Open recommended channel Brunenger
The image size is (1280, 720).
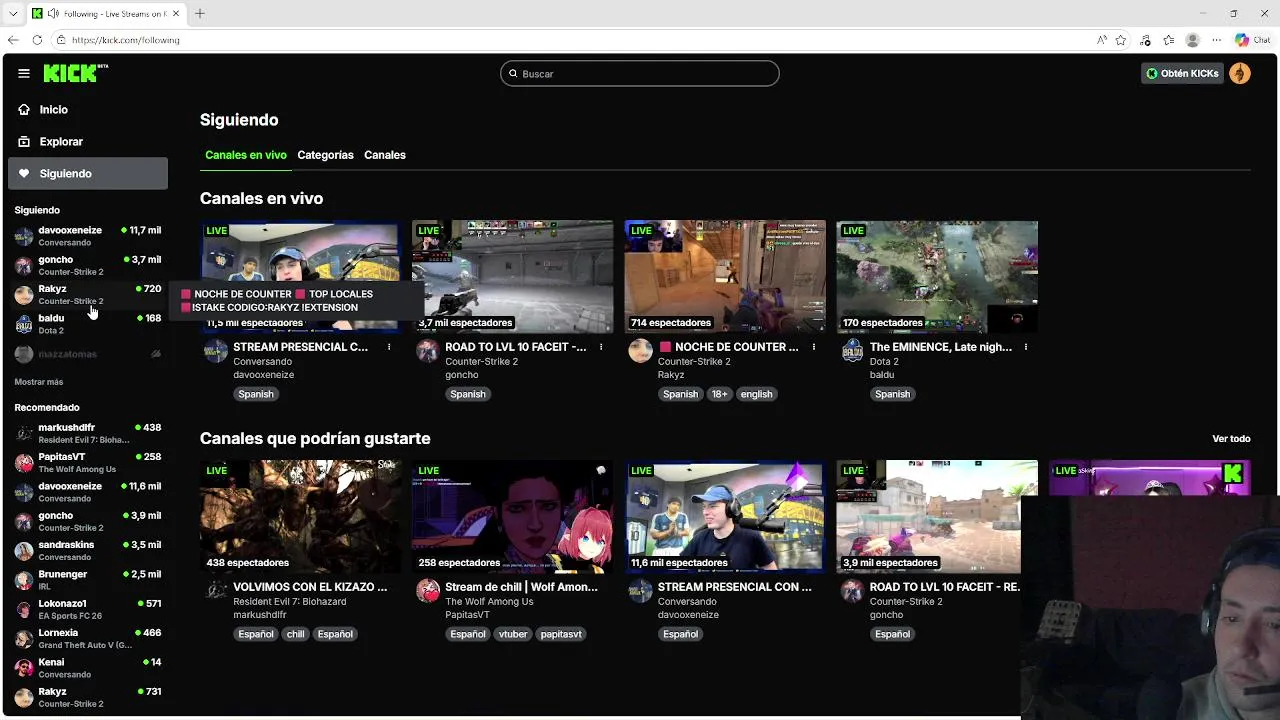[88, 580]
